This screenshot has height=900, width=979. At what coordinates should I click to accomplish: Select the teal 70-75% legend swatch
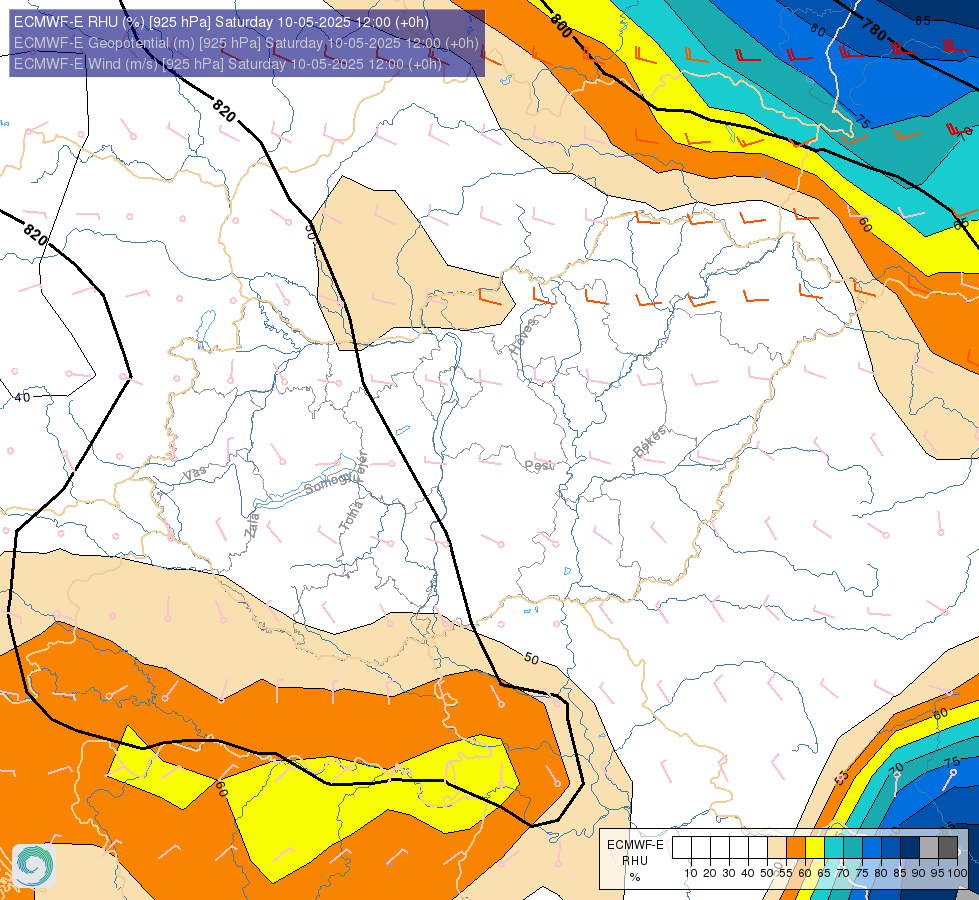(853, 848)
